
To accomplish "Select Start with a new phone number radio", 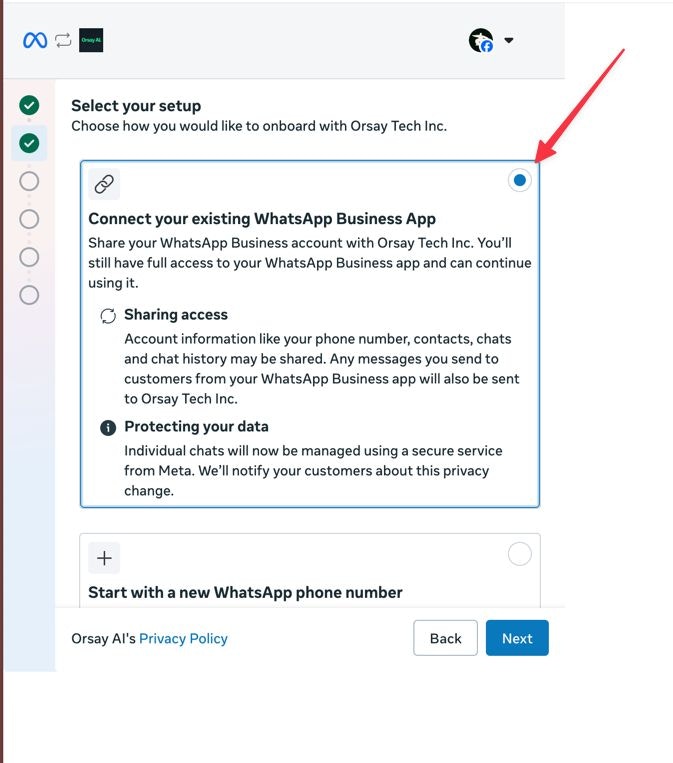I will pyautogui.click(x=520, y=554).
